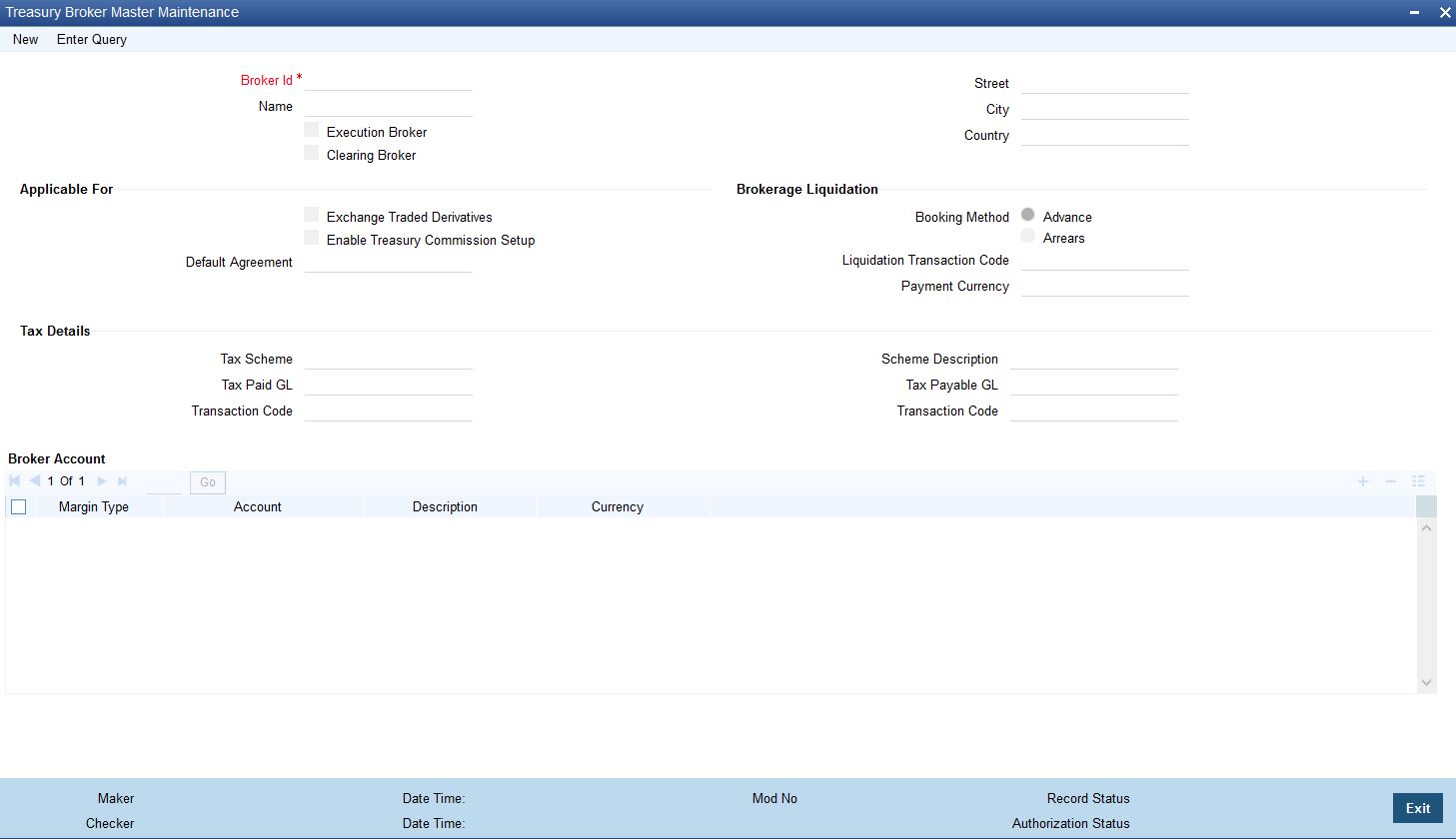
Task: Click the Currency column header
Action: point(618,507)
